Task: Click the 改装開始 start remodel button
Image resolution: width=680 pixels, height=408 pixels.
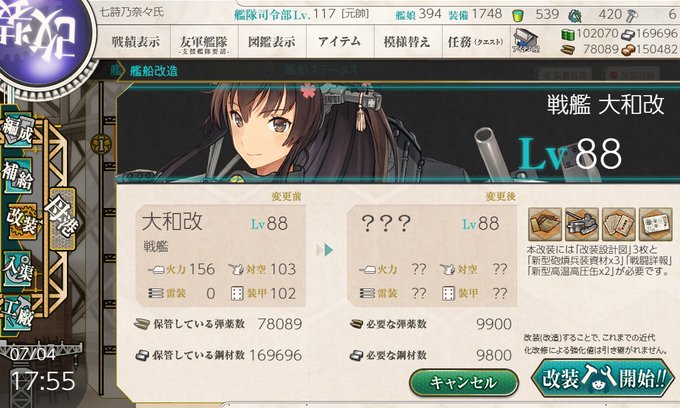Action: click(603, 379)
